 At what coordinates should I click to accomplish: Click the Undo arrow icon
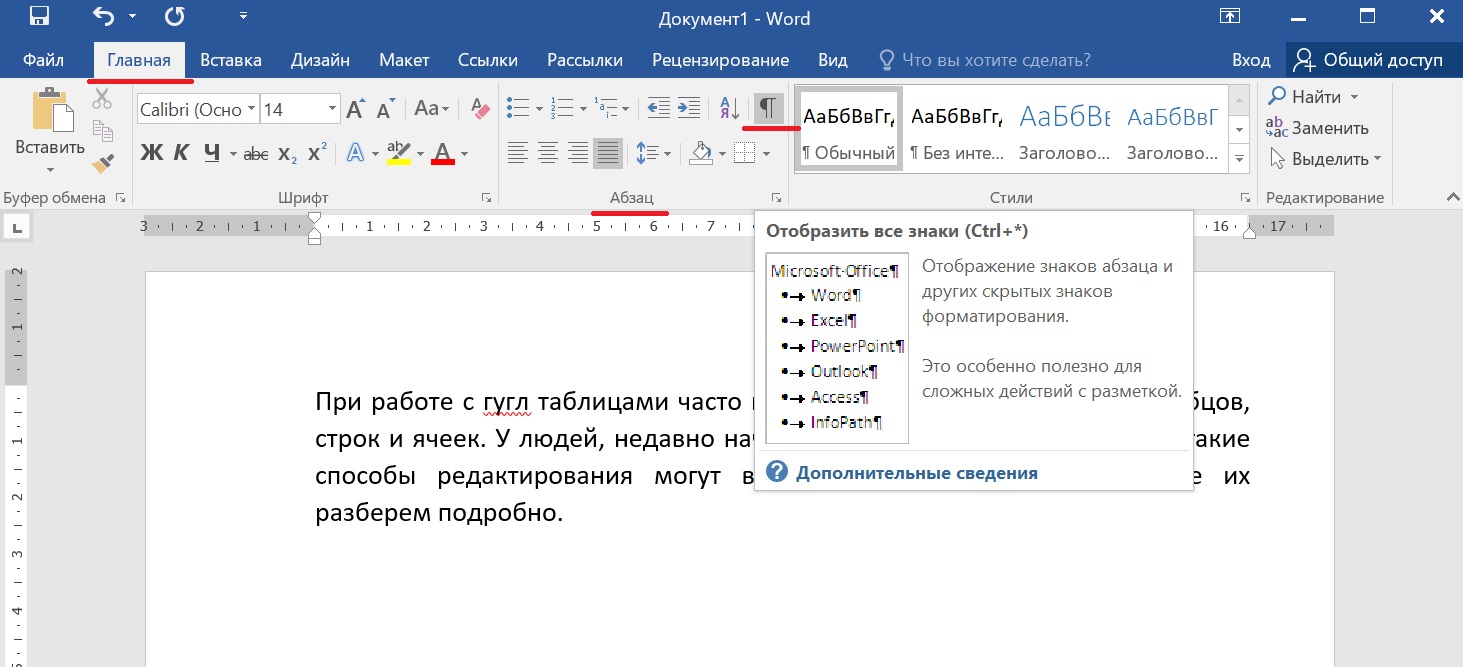[x=103, y=17]
